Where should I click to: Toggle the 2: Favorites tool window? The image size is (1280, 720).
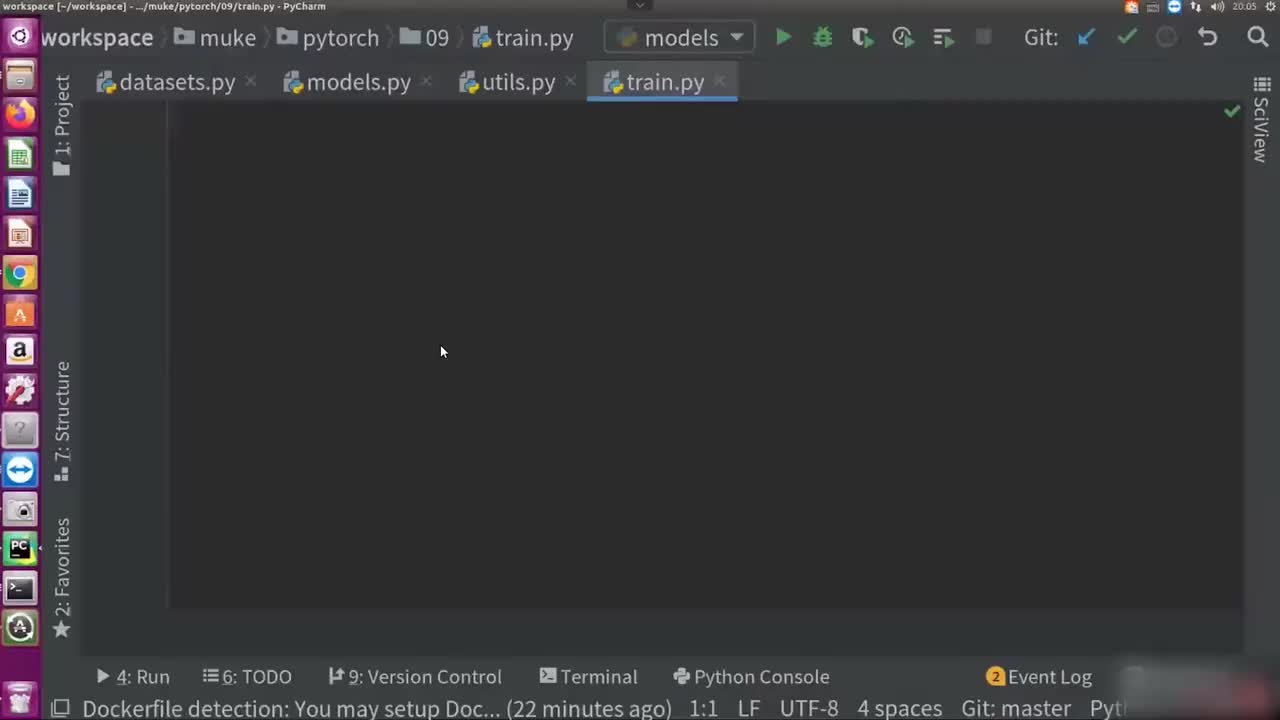(62, 578)
